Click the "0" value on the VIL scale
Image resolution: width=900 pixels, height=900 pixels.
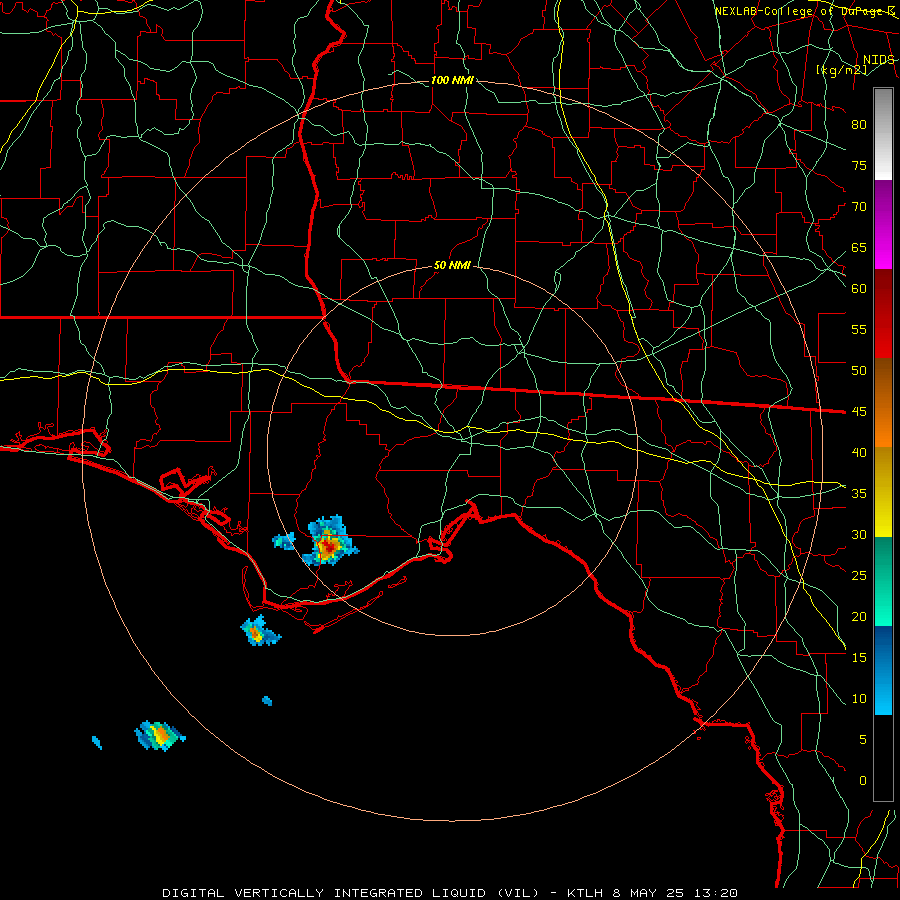click(863, 781)
